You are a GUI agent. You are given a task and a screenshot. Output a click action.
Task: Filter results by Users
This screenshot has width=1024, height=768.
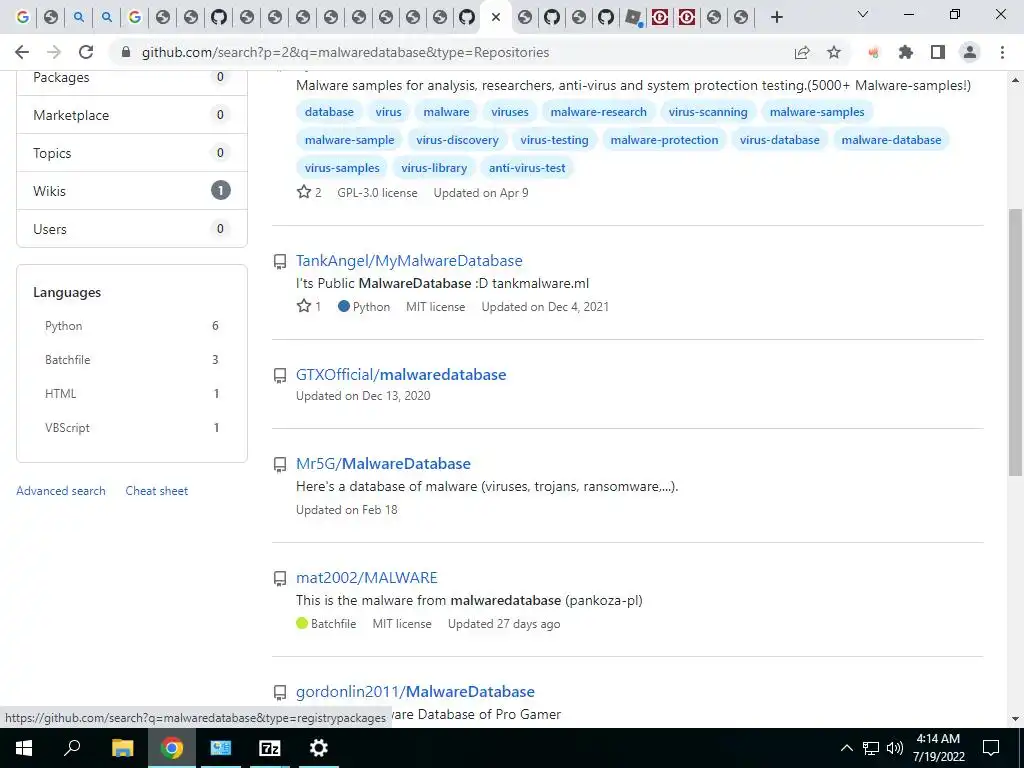coord(132,229)
